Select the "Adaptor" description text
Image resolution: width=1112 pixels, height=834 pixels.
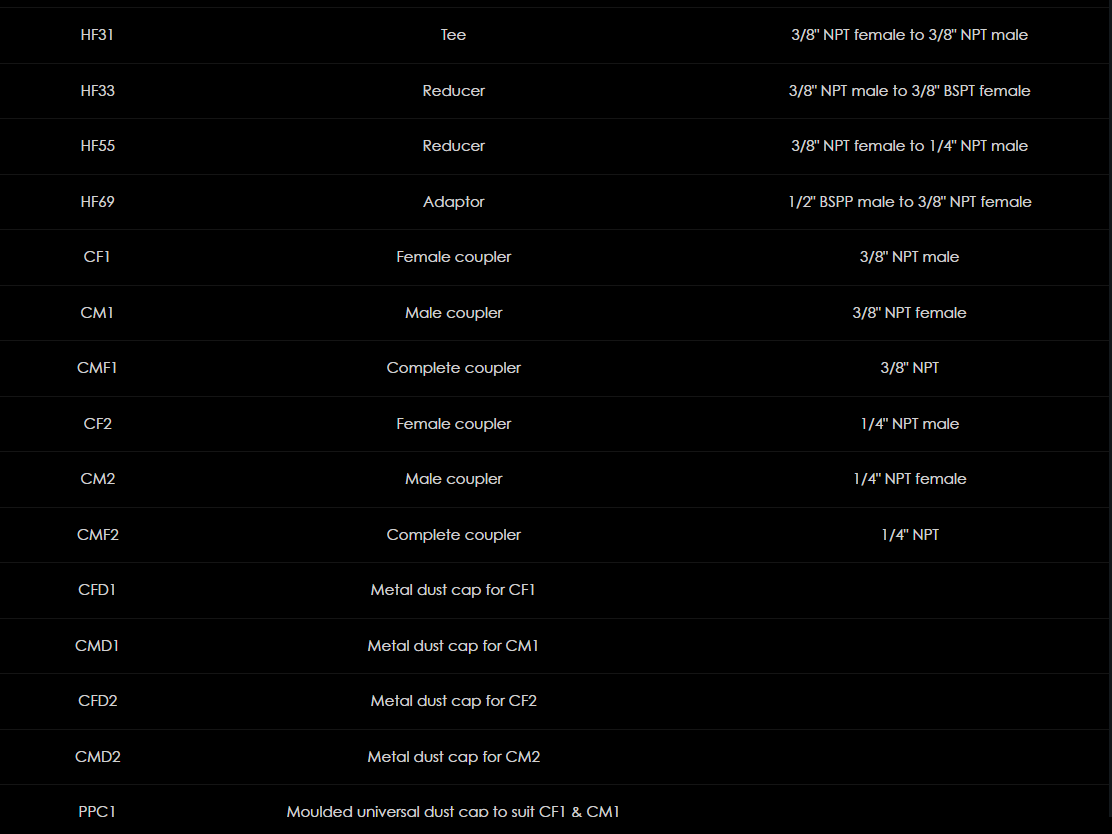tap(453, 202)
